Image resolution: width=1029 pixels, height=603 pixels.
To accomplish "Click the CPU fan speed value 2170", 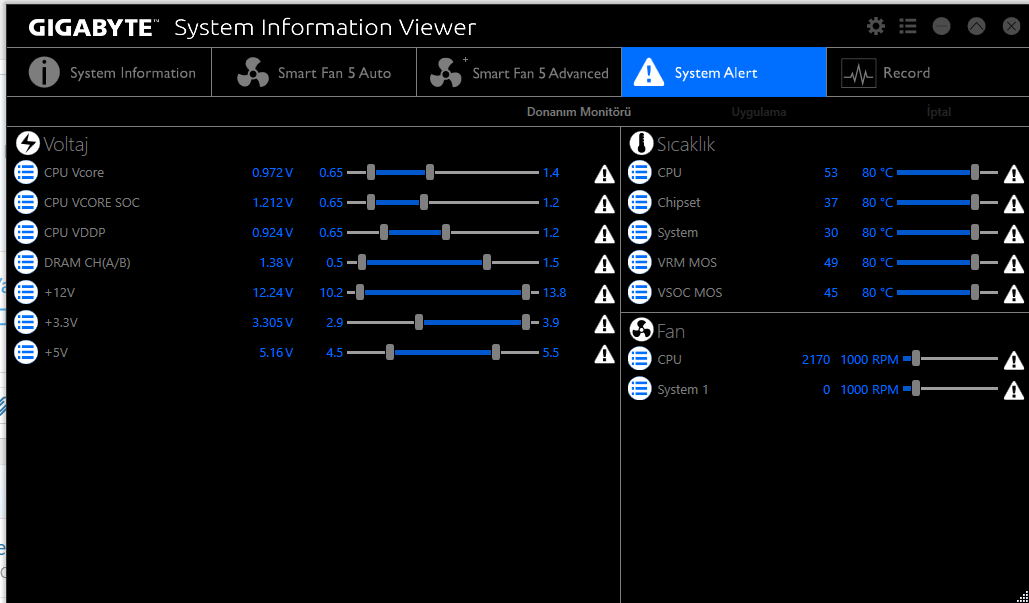I will 816,360.
